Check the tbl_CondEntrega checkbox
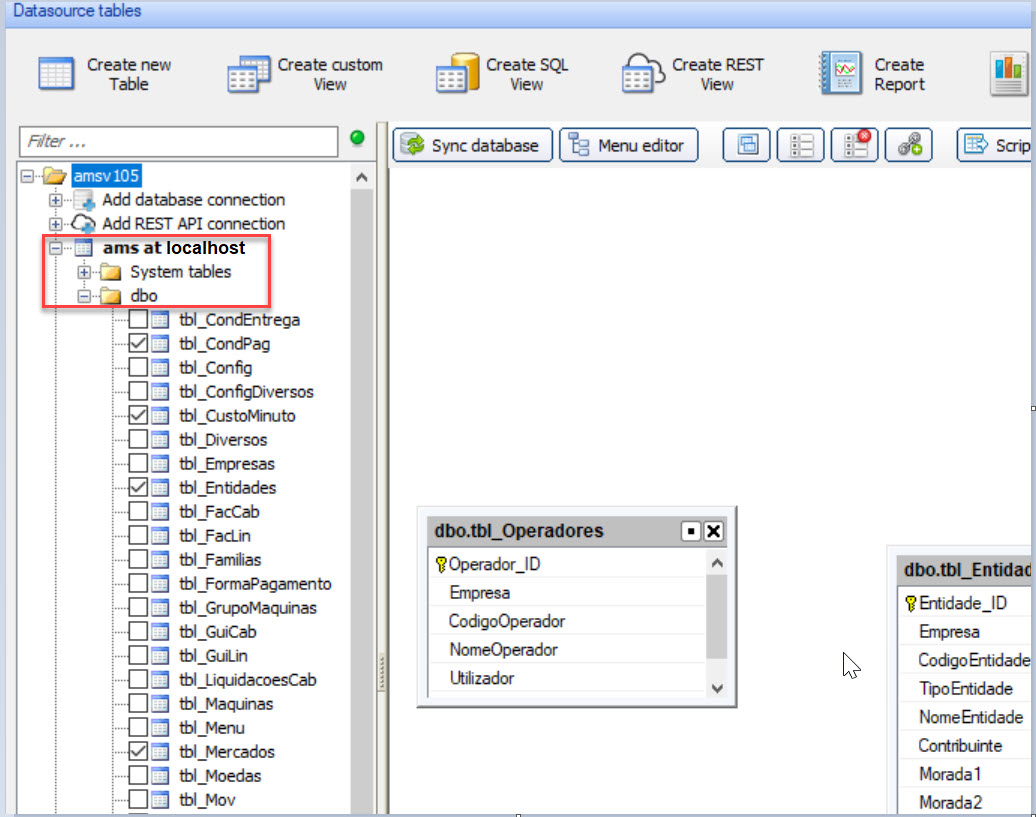This screenshot has height=817, width=1036. coord(138,320)
